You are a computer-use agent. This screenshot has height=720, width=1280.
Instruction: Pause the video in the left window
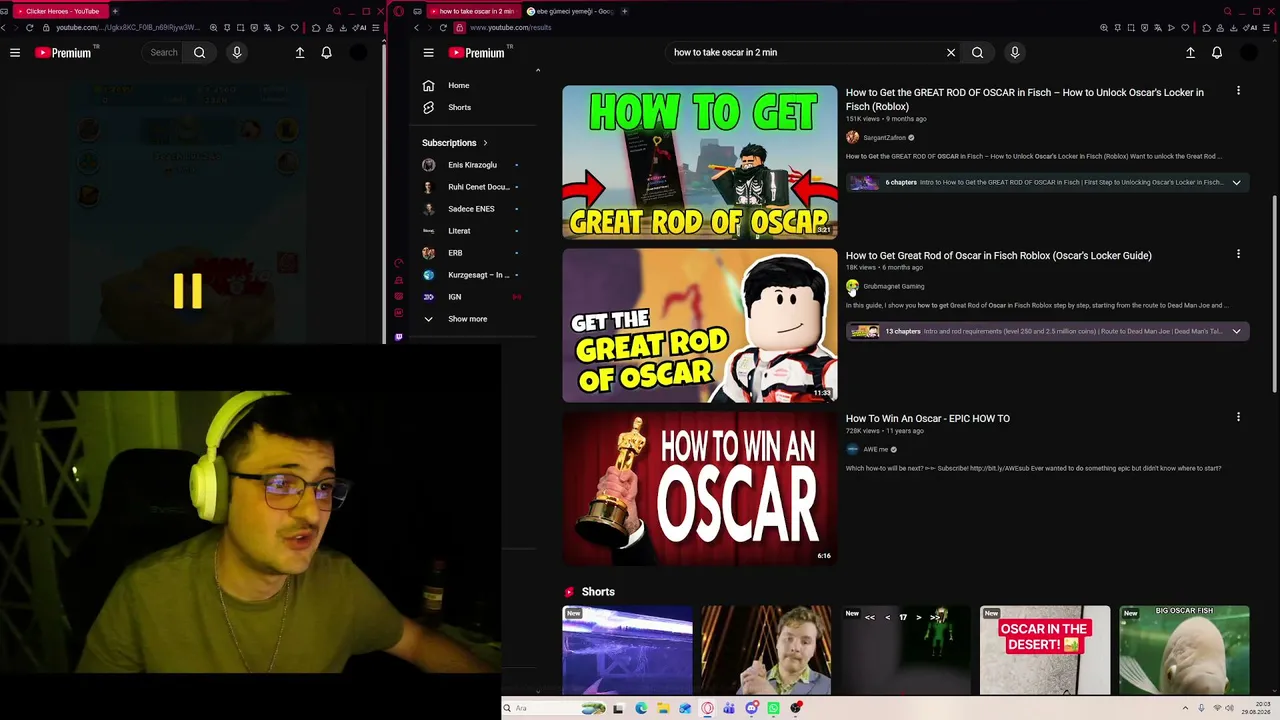pyautogui.click(x=188, y=291)
